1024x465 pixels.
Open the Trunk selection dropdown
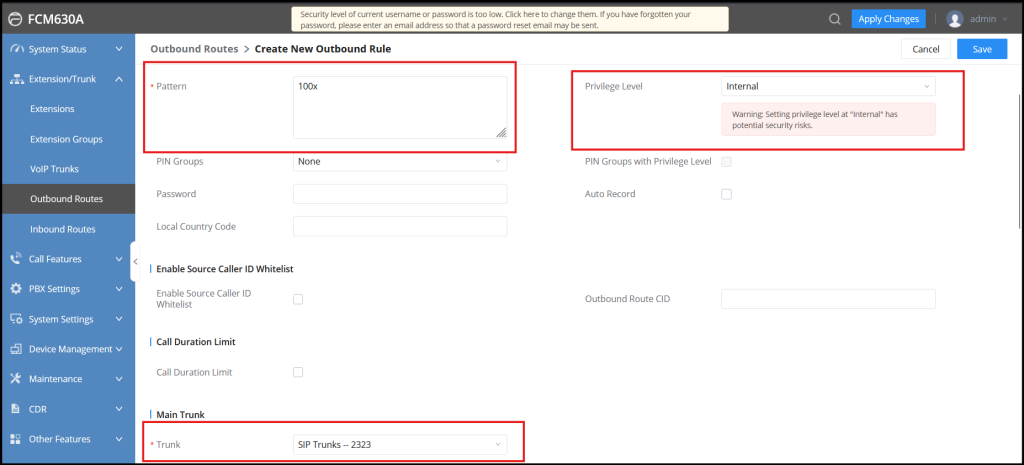[400, 444]
